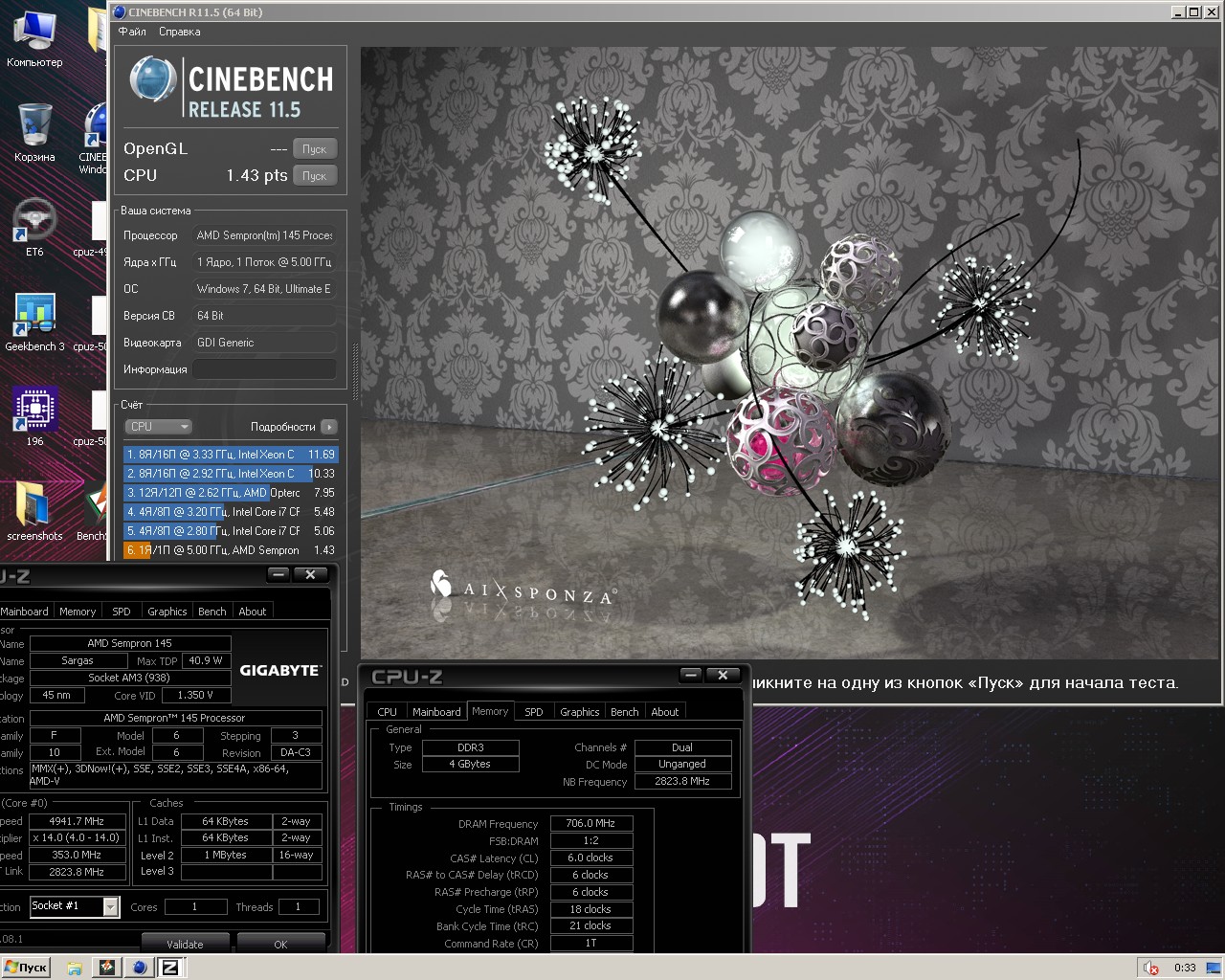Click the 0:33 taskbar clock
Image resolution: width=1225 pixels, height=980 pixels.
pos(1185,968)
